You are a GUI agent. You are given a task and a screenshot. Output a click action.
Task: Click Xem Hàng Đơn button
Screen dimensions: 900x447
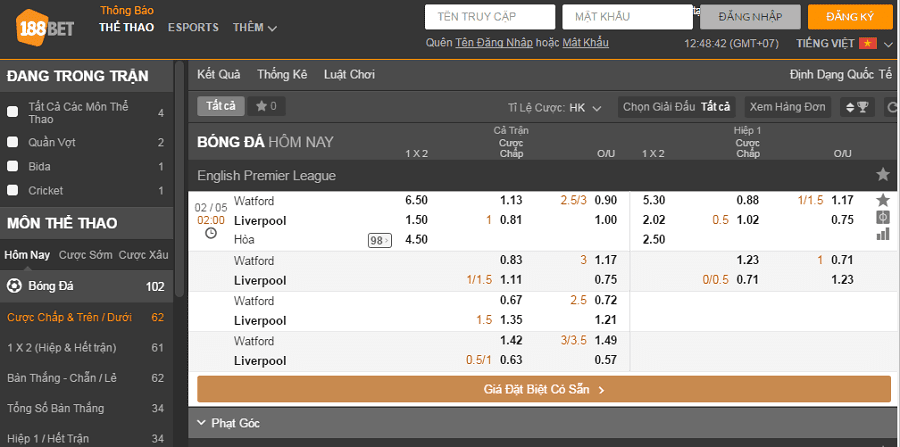coord(788,107)
